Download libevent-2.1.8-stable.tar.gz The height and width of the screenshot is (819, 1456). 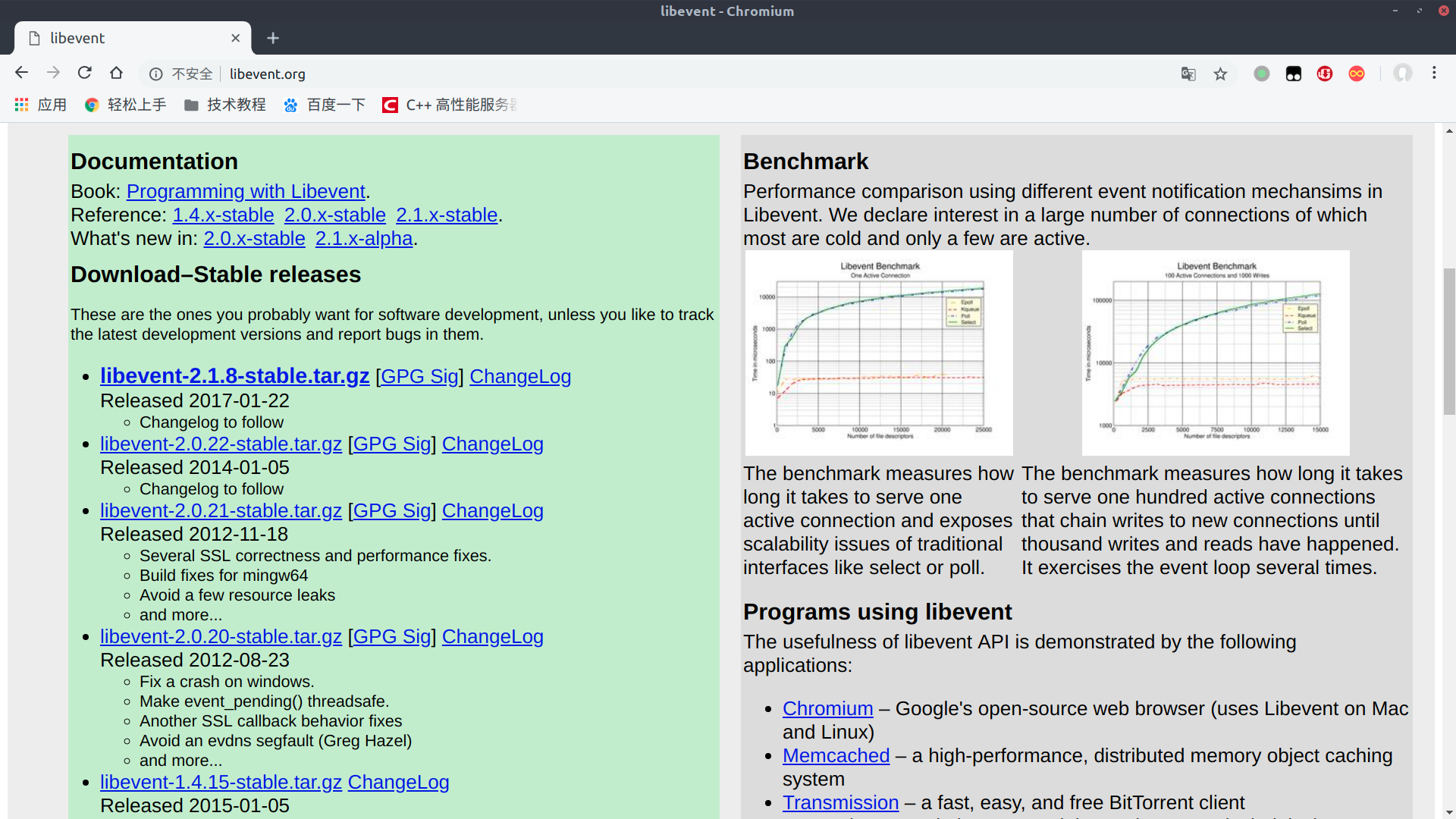point(234,376)
